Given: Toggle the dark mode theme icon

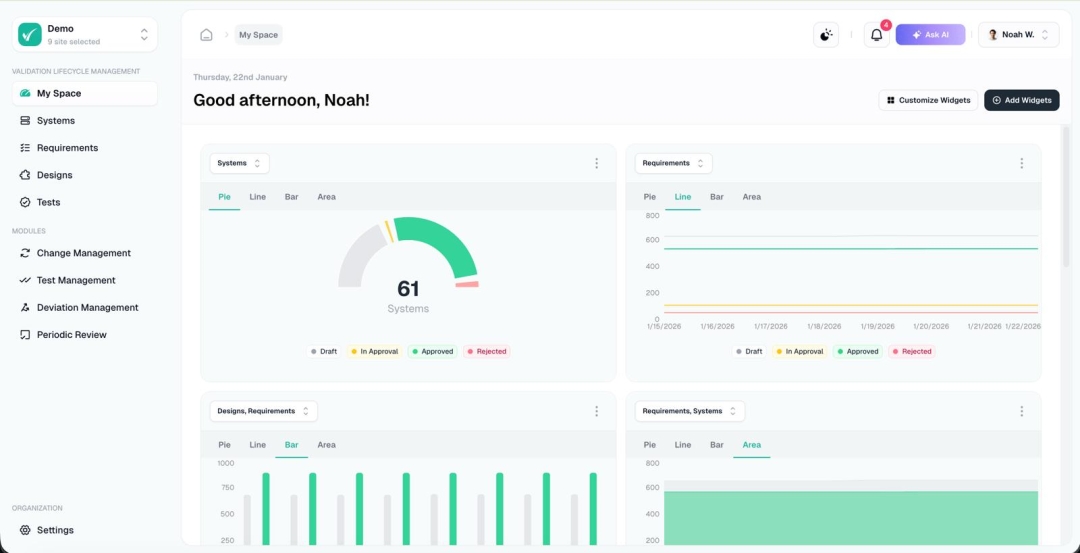Looking at the screenshot, I should tap(825, 35).
